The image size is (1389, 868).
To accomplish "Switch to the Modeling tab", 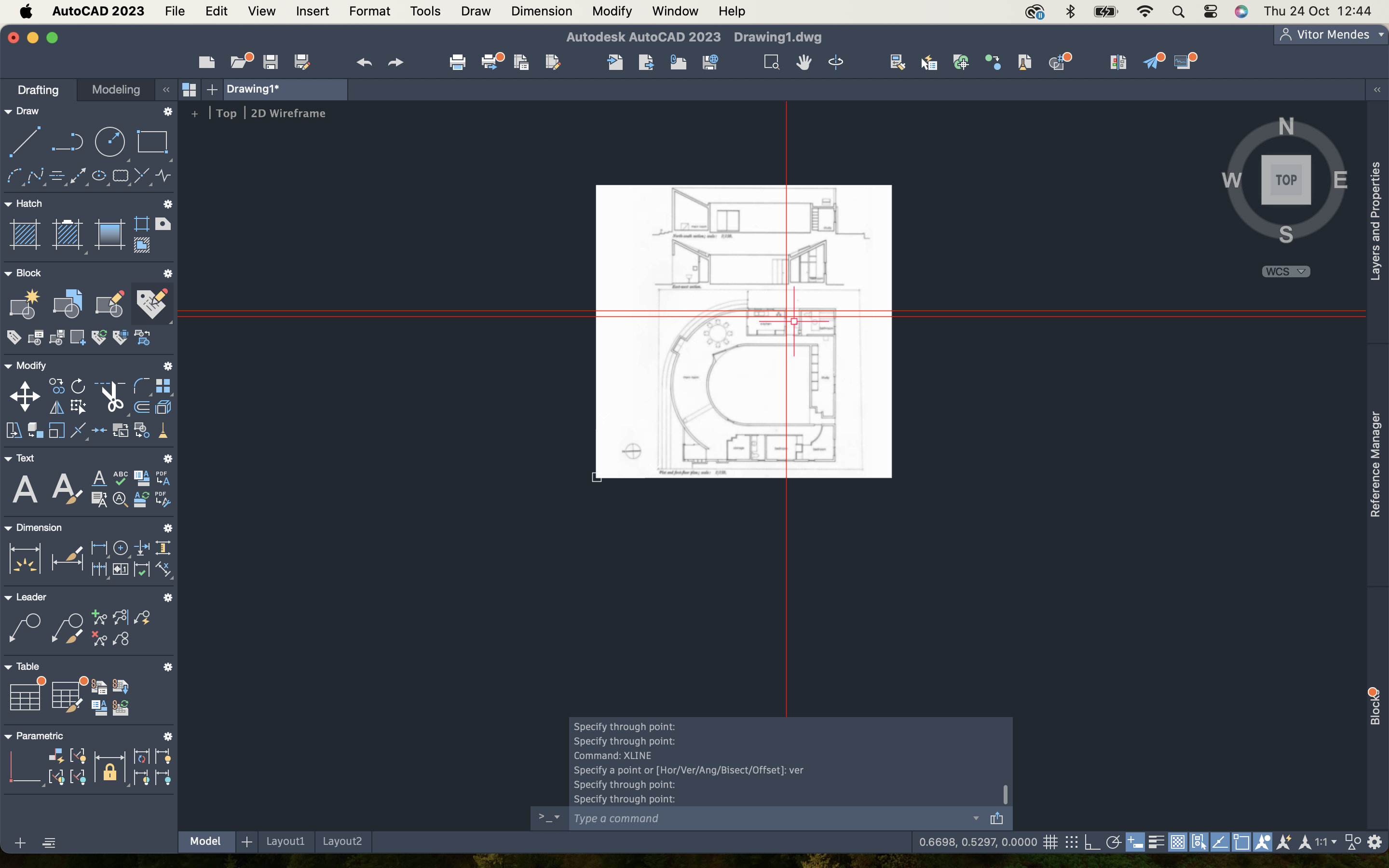I will (116, 90).
